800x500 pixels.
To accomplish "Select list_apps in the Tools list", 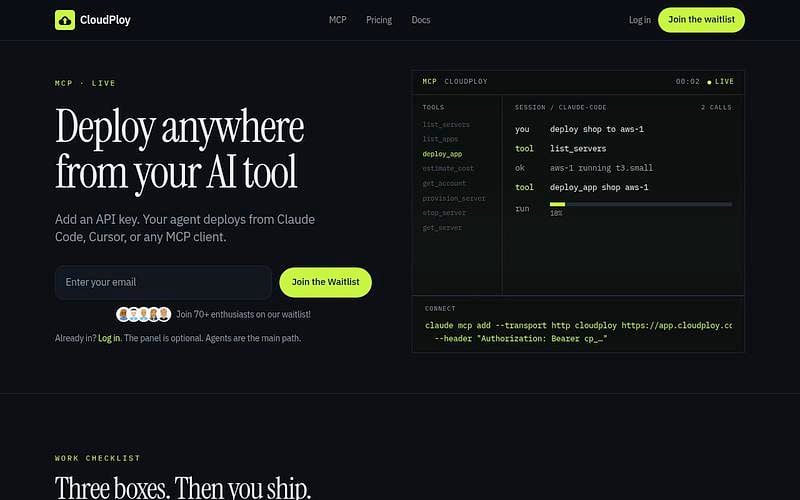I will pos(440,139).
